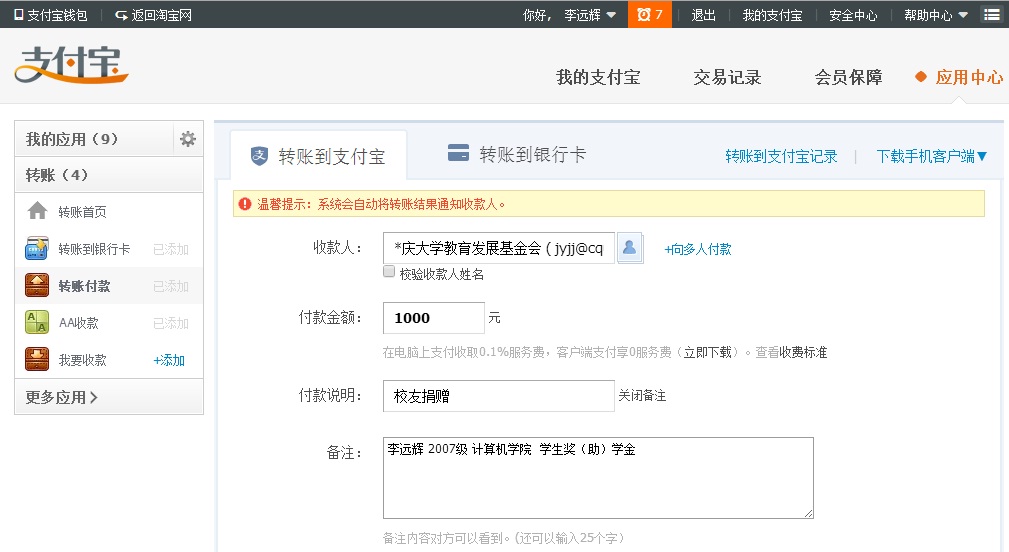The image size is (1009, 552).
Task: Click 关闭备注 link
Action: pos(642,395)
